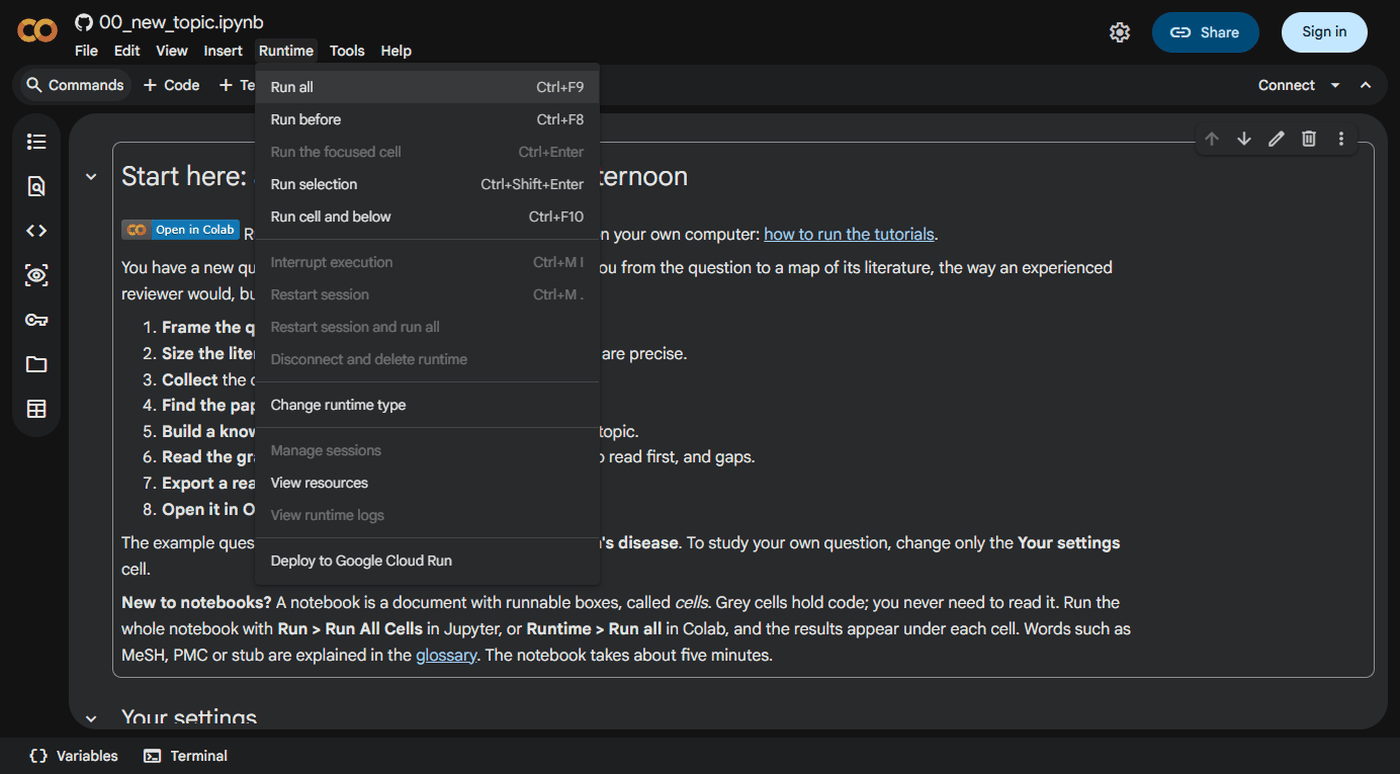
Task: Click the Share button
Action: pos(1205,32)
